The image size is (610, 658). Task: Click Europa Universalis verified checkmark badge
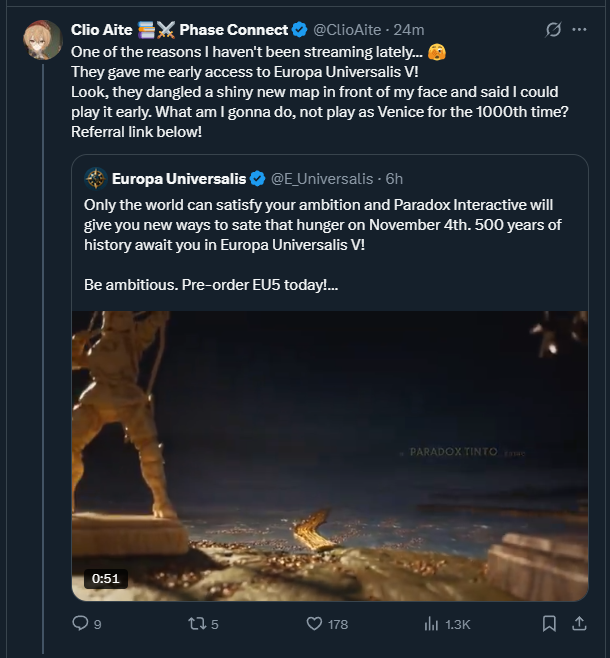(257, 179)
